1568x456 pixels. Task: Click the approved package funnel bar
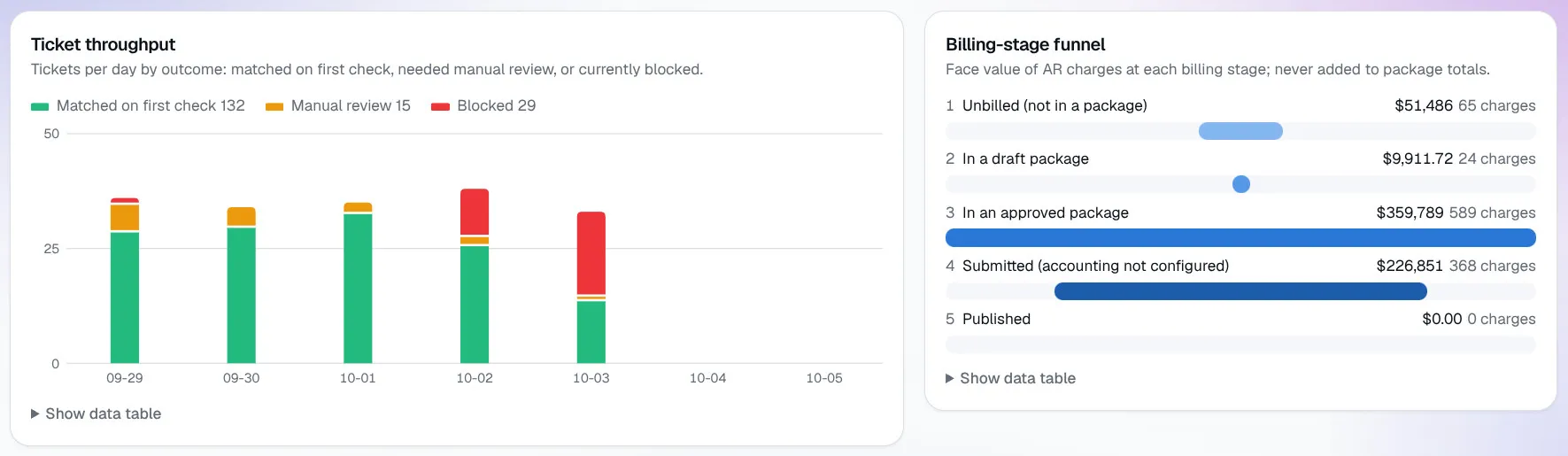tap(1240, 237)
